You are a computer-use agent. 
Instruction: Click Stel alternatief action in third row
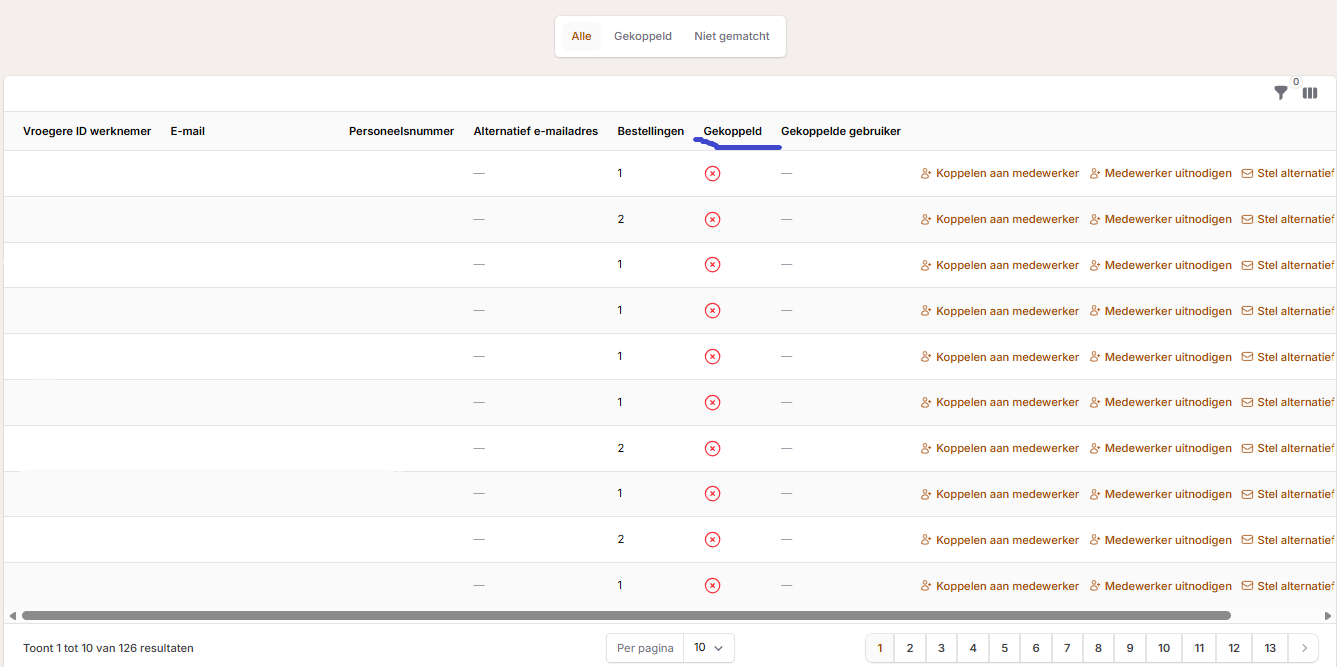[1288, 266]
